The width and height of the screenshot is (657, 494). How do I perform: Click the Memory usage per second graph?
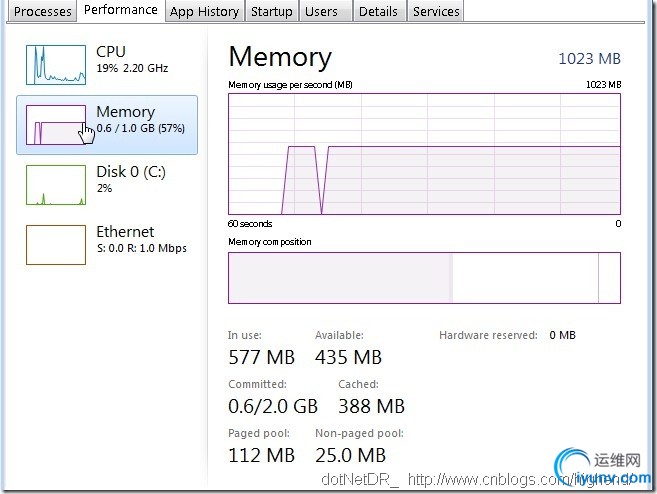tap(424, 152)
